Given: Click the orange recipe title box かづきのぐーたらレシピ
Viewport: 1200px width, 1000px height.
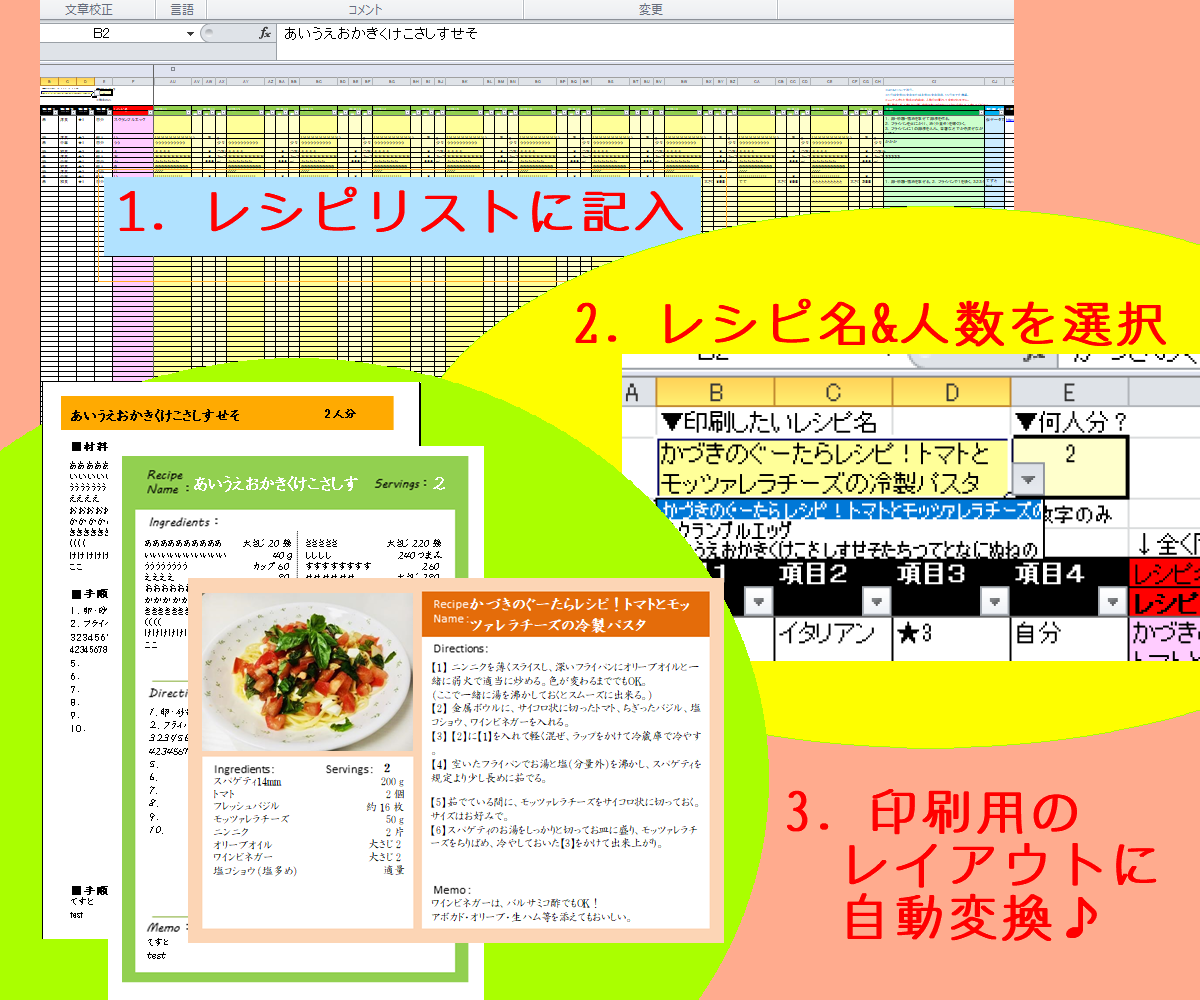Looking at the screenshot, I should pyautogui.click(x=565, y=612).
